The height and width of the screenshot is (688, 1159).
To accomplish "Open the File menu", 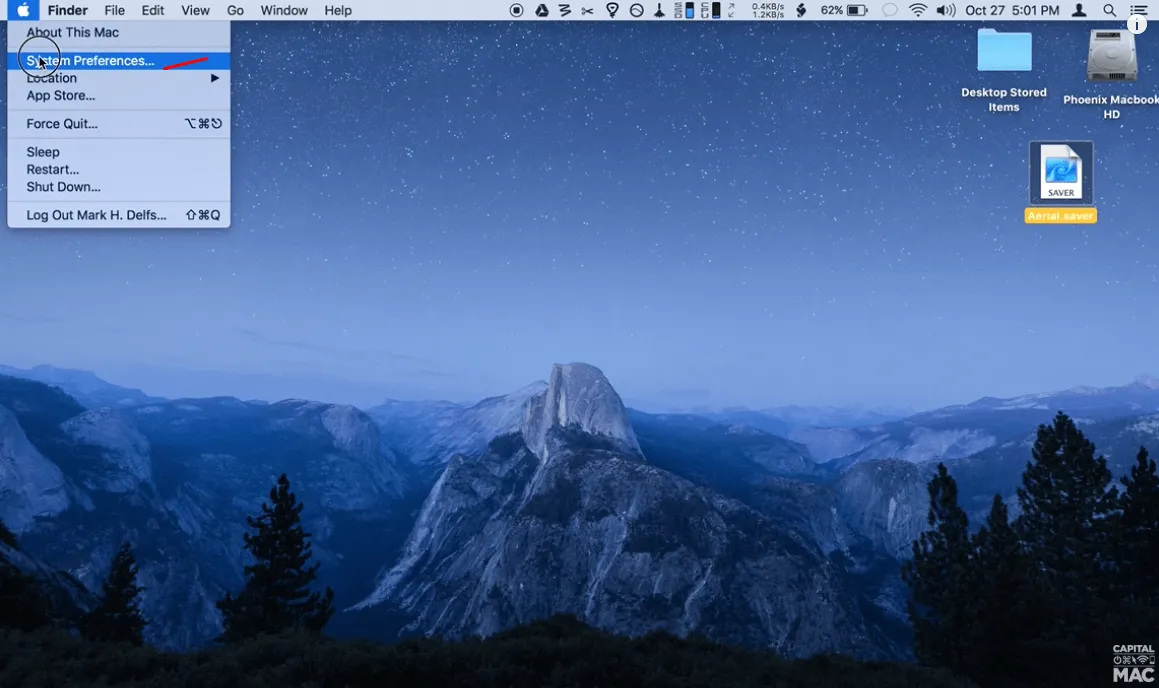I will 115,10.
